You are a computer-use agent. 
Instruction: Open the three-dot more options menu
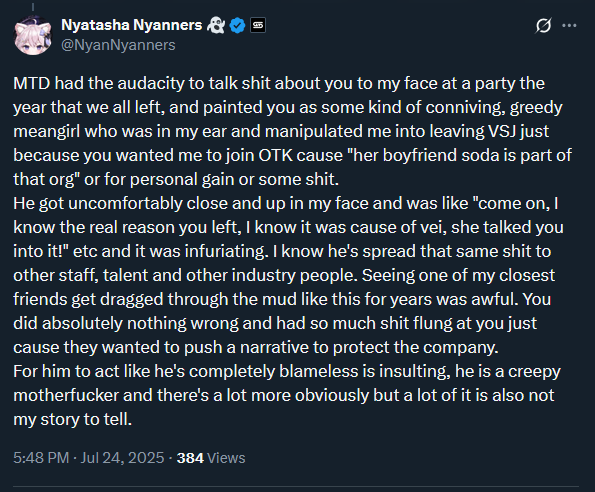click(x=569, y=25)
